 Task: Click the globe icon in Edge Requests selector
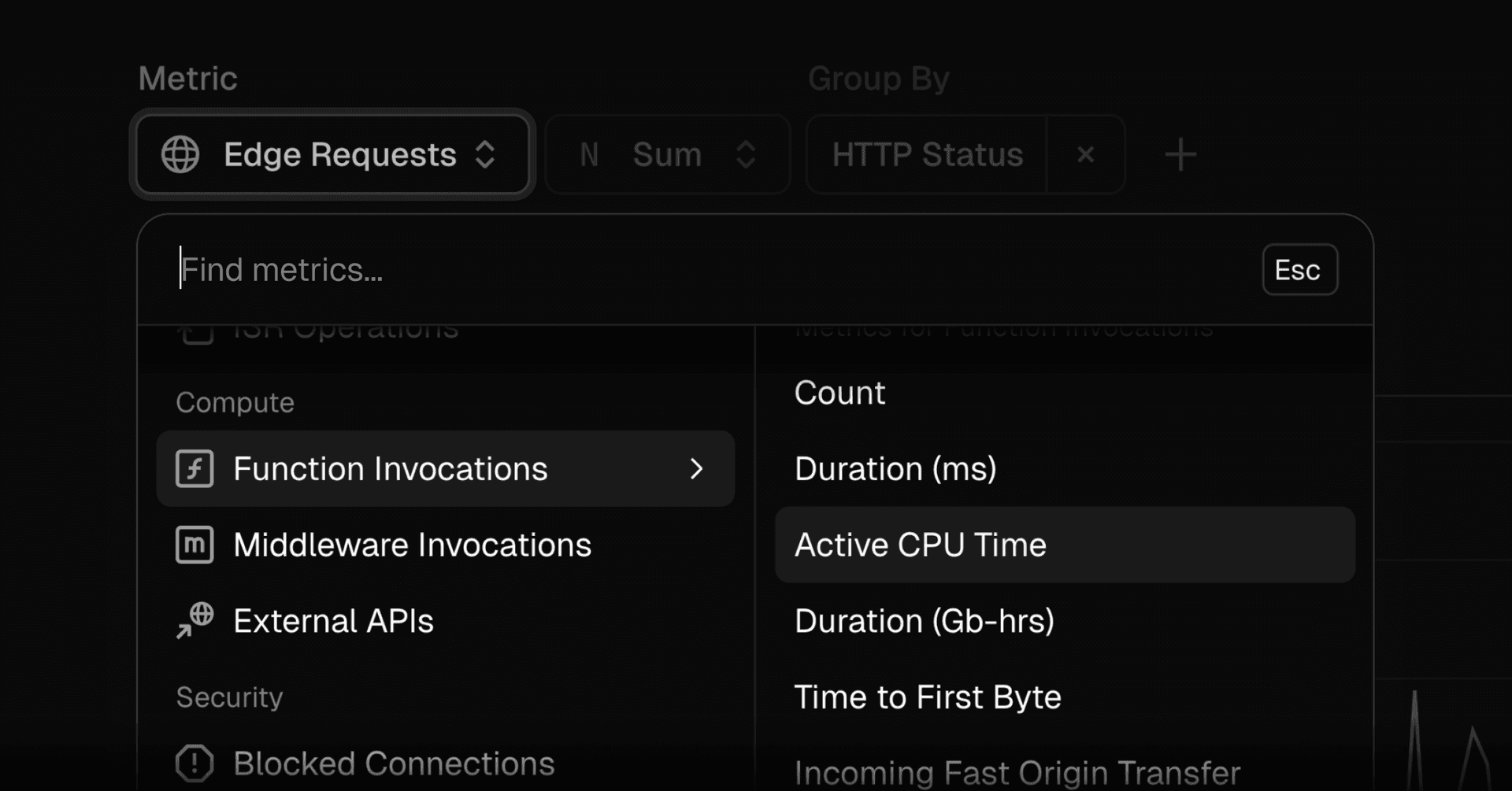coord(180,154)
